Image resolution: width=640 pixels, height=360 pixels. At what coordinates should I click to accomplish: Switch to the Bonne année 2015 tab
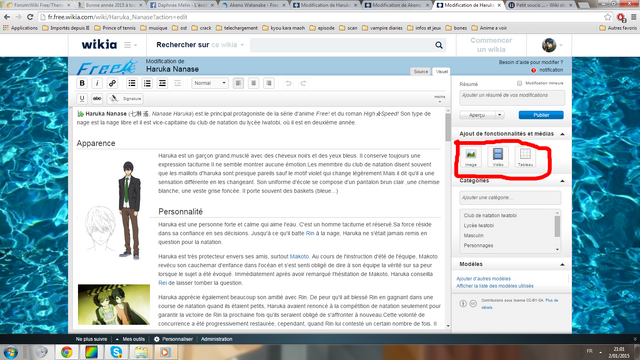coord(111,5)
